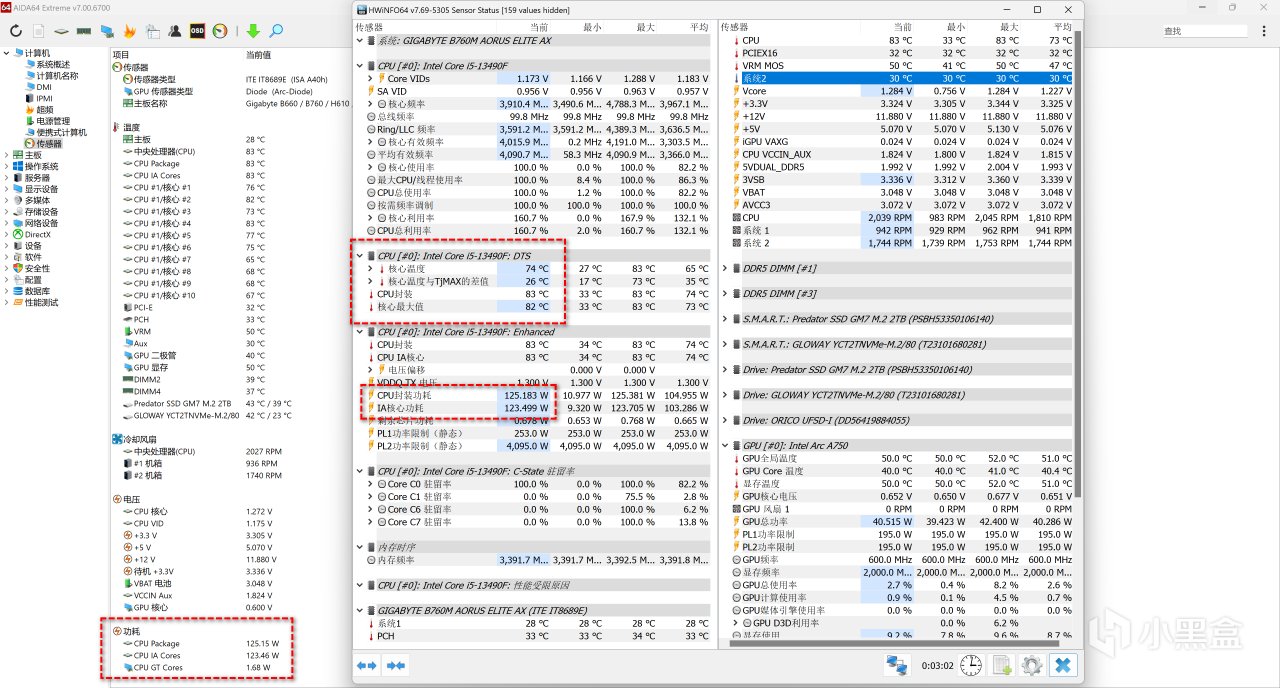Click the HWiNFO clock reset icon
This screenshot has height=688, width=1280.
pos(971,665)
